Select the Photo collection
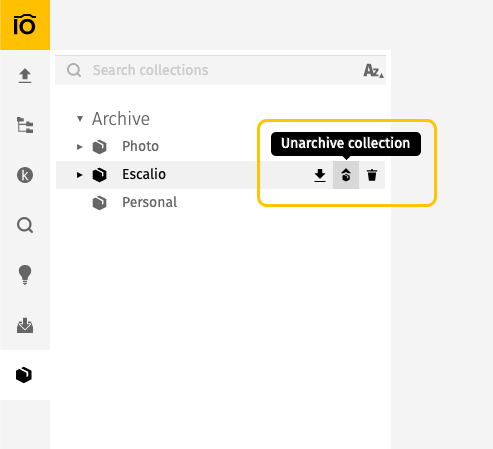493x449 pixels. tap(140, 146)
